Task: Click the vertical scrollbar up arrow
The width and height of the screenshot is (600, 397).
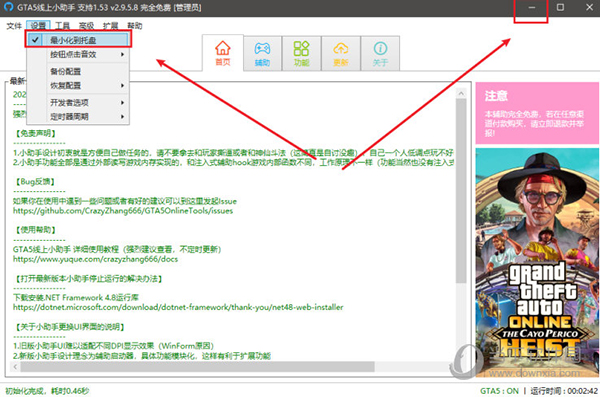Action: click(x=461, y=93)
